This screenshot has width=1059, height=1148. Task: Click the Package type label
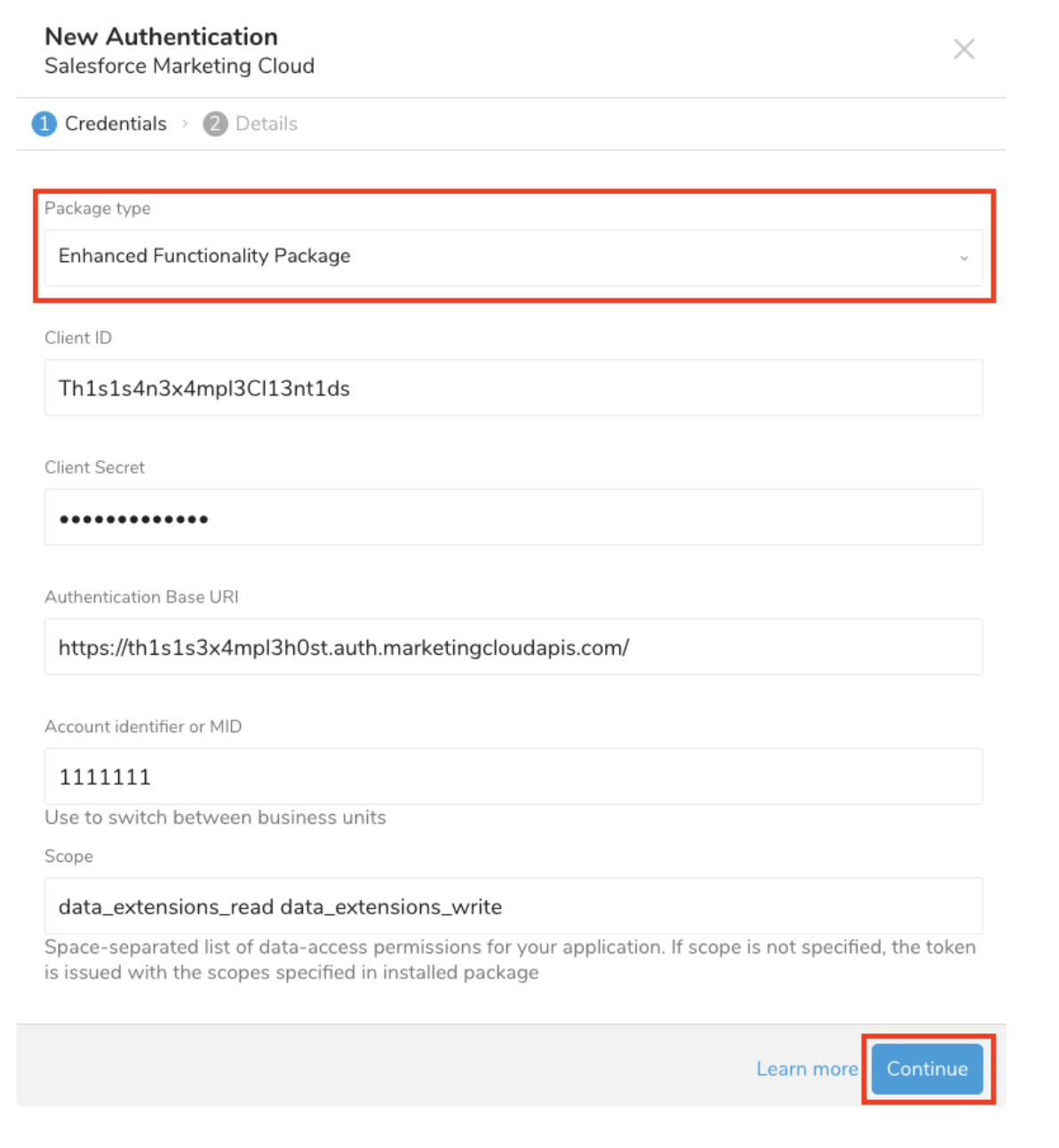click(x=98, y=208)
